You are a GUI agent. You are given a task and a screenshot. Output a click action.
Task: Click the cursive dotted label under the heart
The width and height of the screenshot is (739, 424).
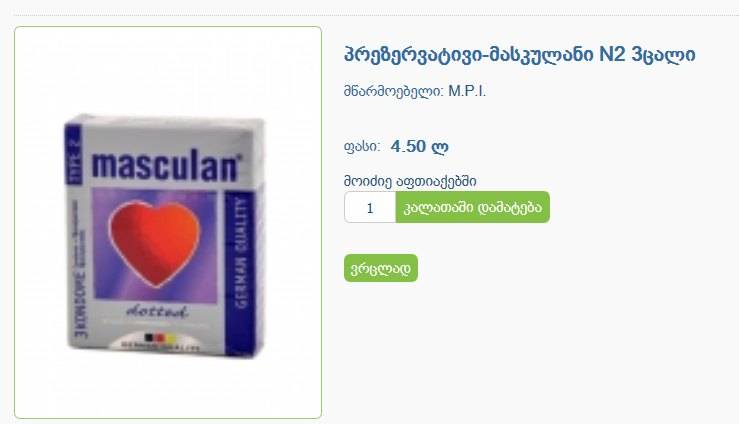(x=157, y=312)
